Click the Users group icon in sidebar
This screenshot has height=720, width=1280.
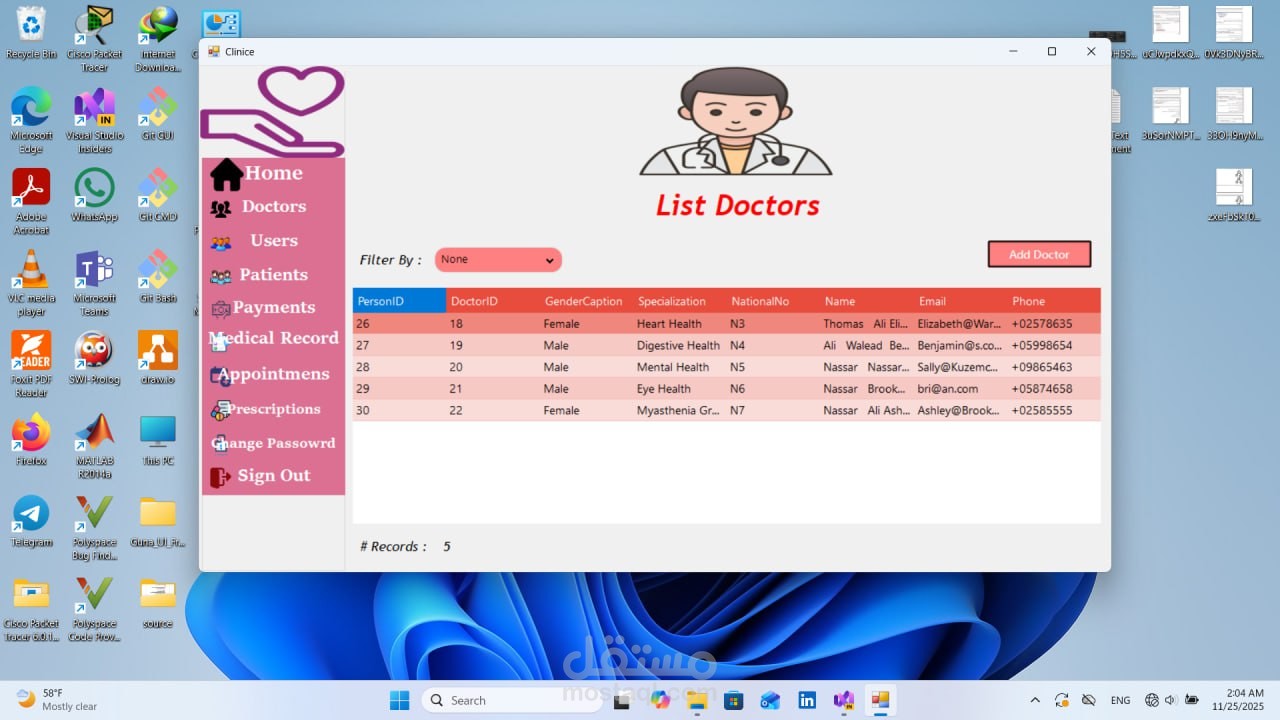[x=221, y=243]
